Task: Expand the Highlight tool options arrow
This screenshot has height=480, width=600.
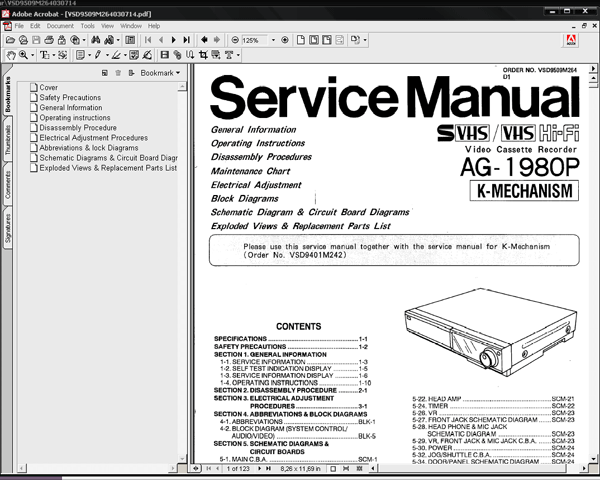Action: (125, 56)
